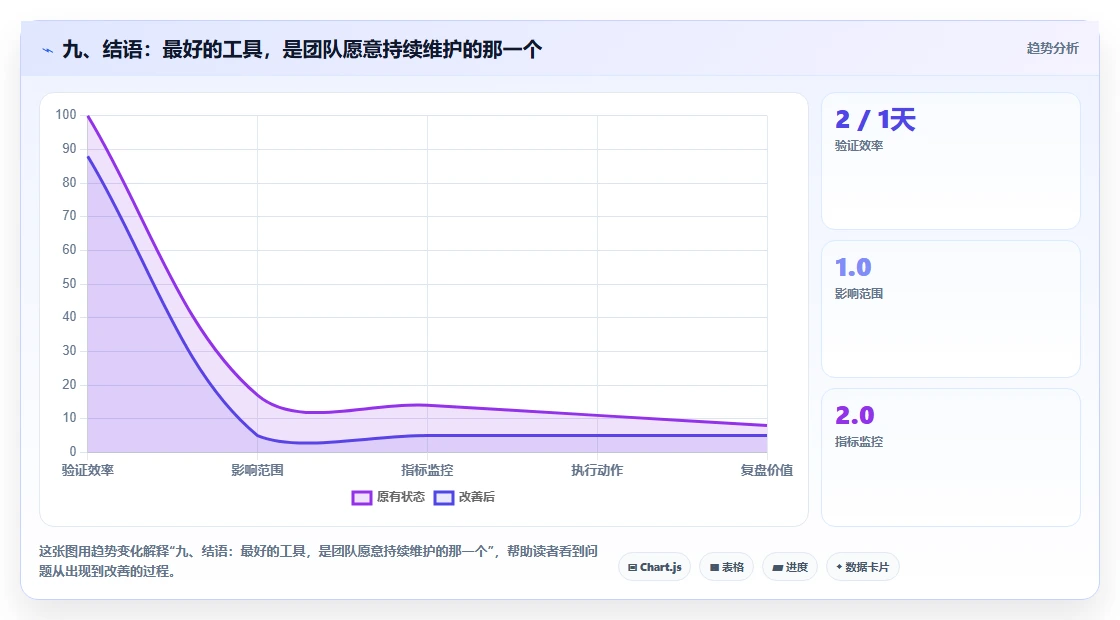Click the Chart.js tag icon

pyautogui.click(x=632, y=568)
